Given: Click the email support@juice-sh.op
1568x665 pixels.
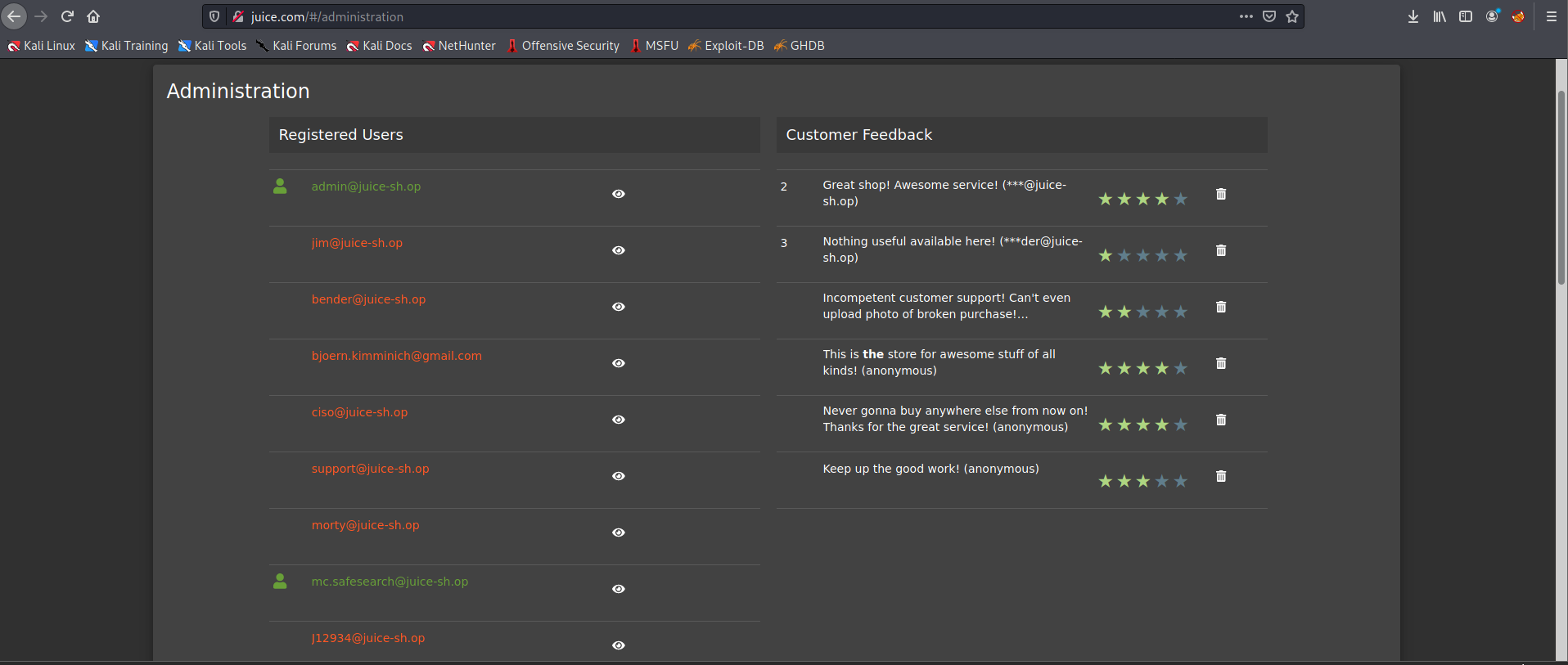Looking at the screenshot, I should (370, 469).
